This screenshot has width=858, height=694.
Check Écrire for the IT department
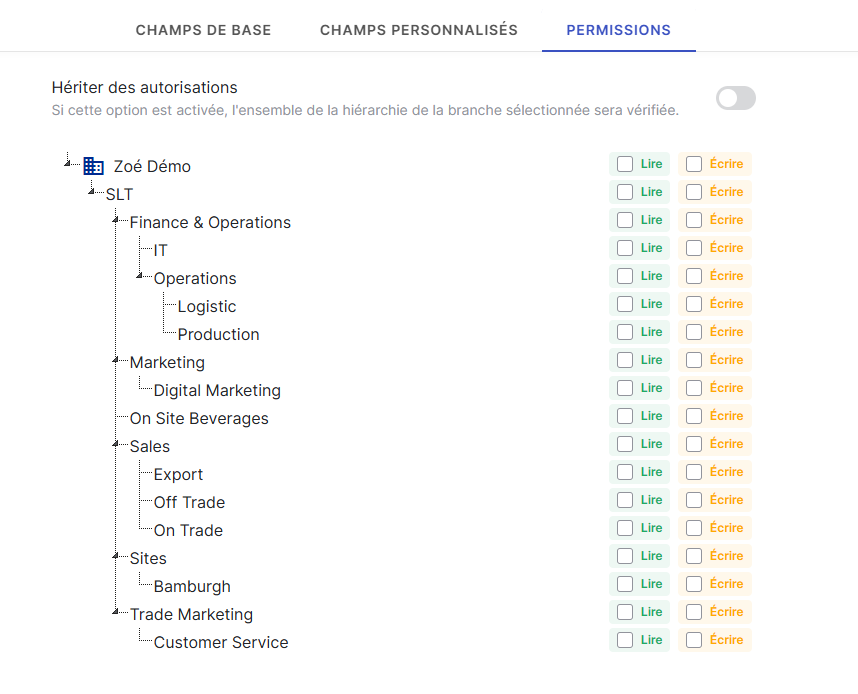point(694,248)
